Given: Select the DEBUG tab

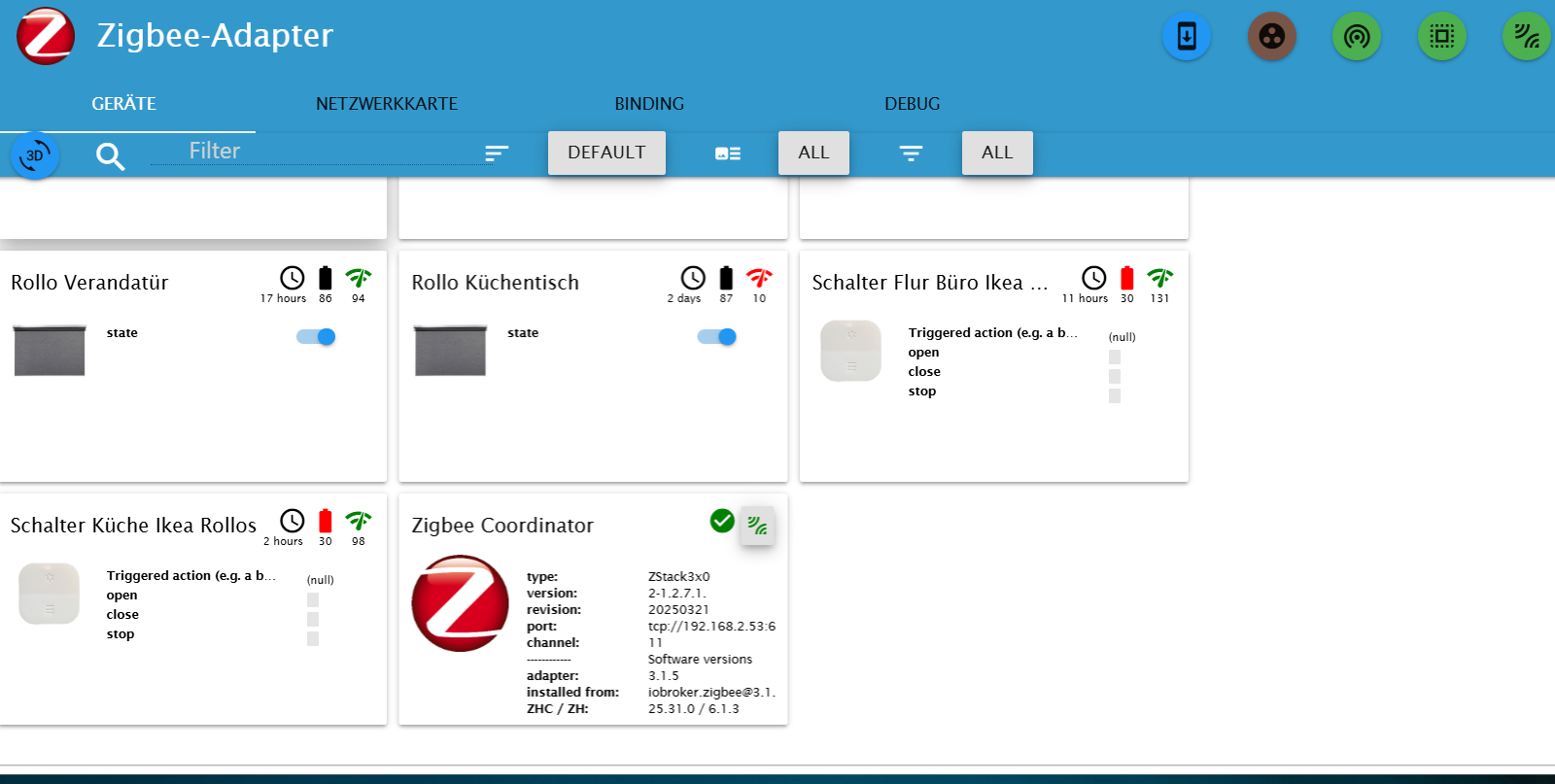Looking at the screenshot, I should pos(913,104).
